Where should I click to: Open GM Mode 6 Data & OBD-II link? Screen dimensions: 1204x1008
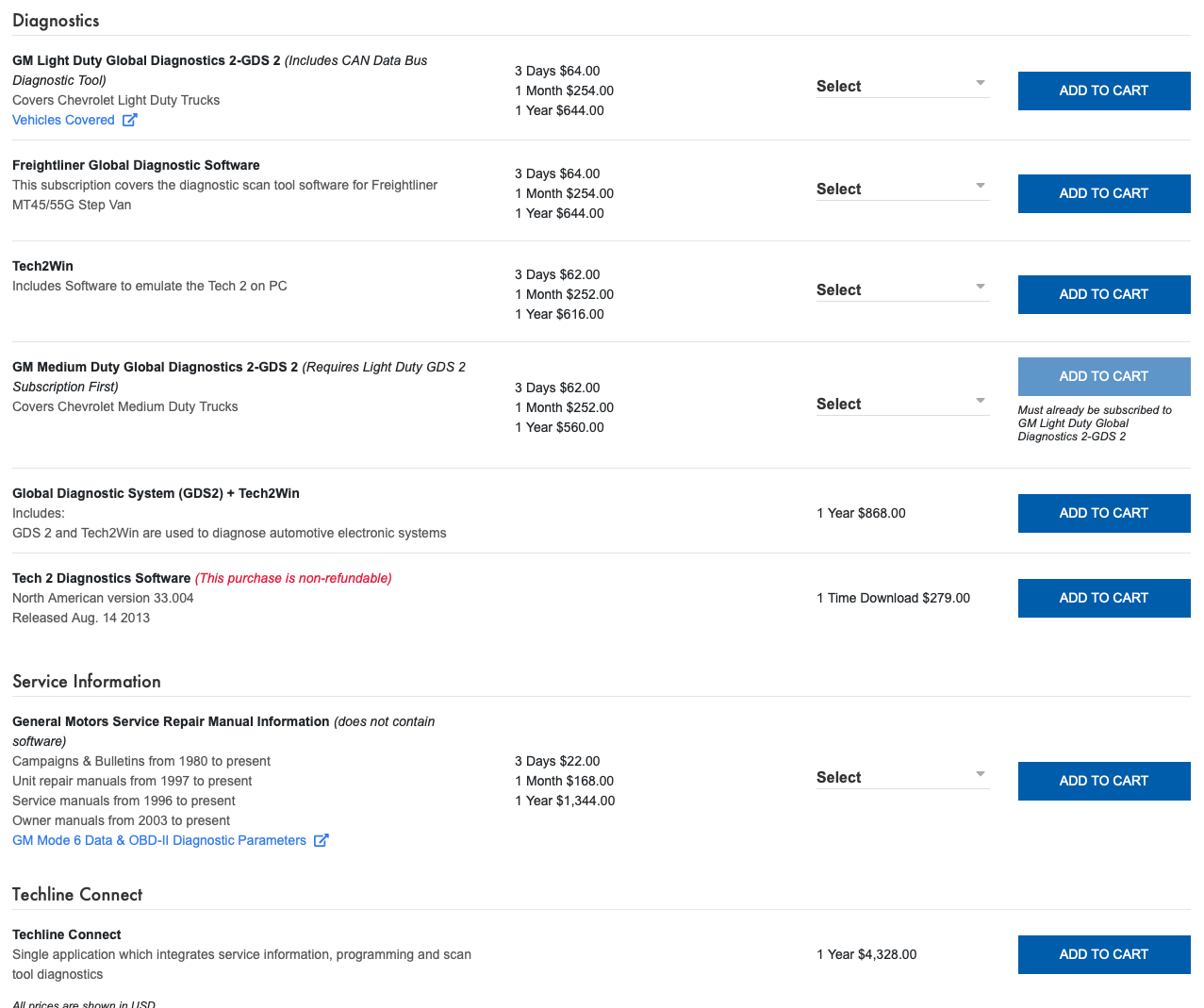coord(159,840)
